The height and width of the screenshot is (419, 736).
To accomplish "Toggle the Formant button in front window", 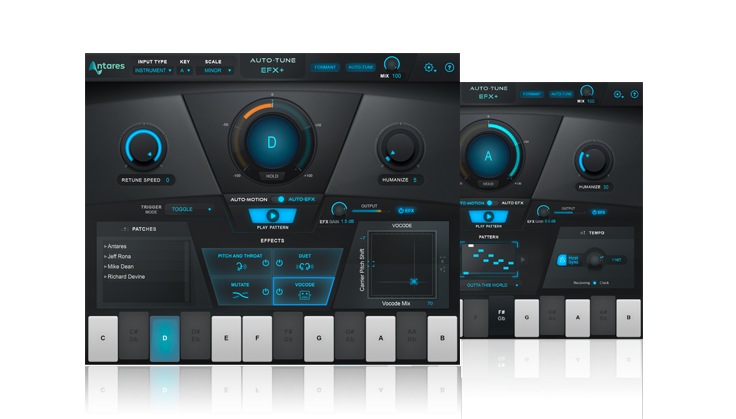I will [x=325, y=68].
